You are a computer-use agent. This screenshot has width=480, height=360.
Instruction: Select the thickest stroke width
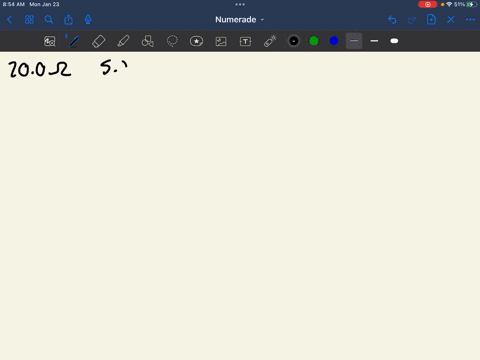[394, 41]
